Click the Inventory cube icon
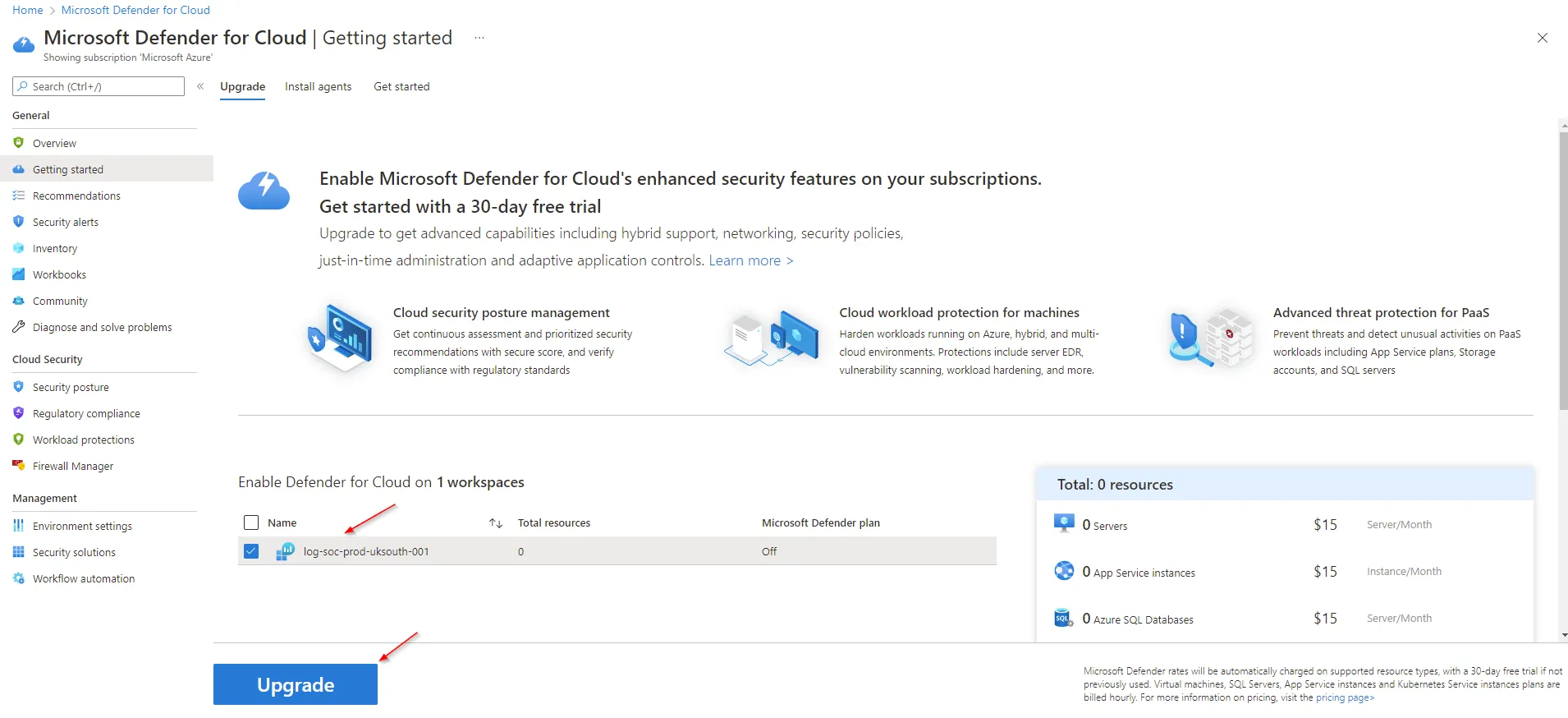This screenshot has width=1568, height=718. point(19,248)
